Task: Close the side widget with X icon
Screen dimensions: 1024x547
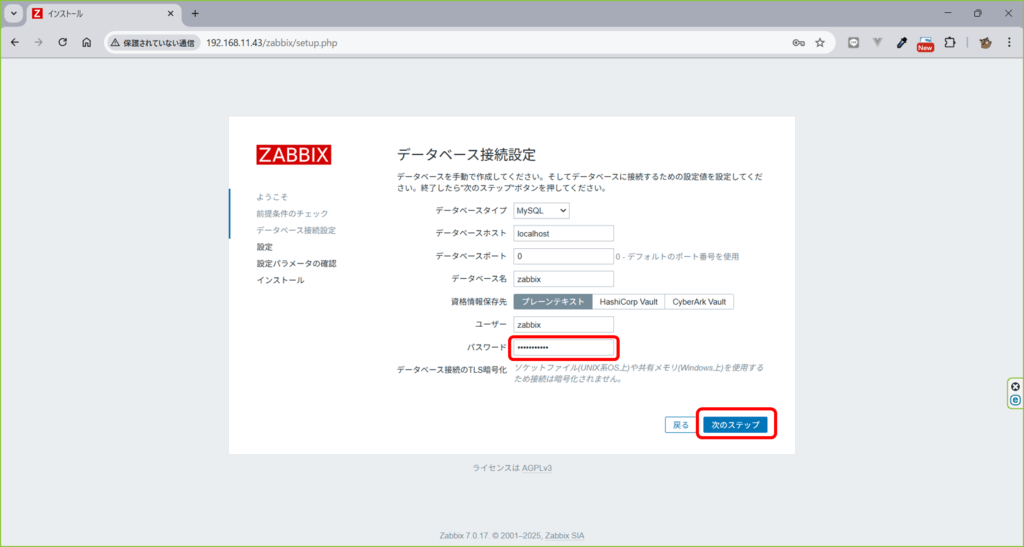Action: (1016, 386)
